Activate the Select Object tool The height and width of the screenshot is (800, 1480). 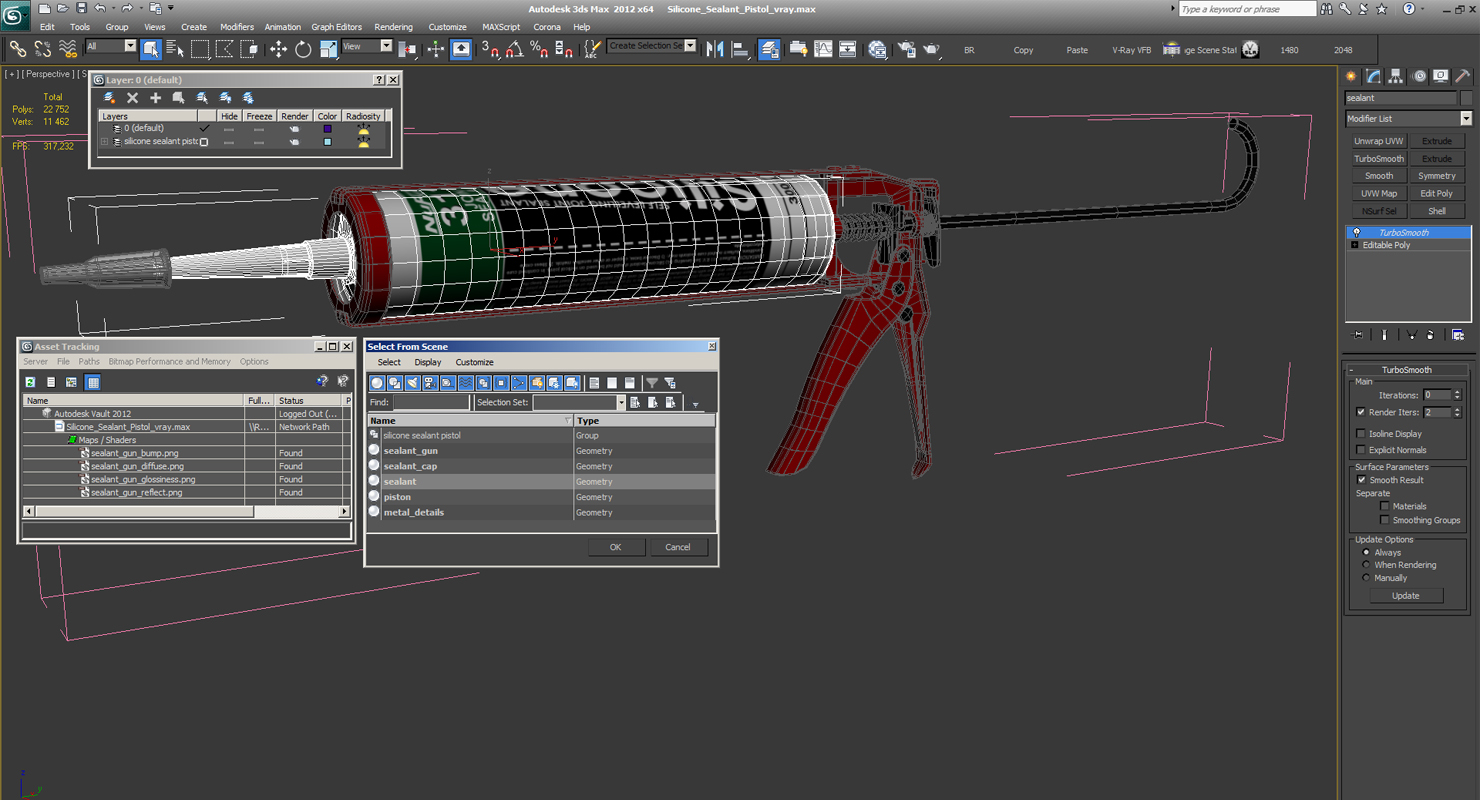point(151,49)
